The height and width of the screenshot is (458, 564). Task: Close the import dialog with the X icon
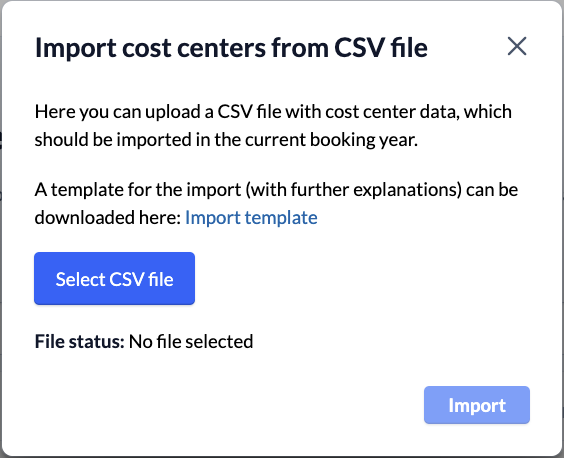point(517,46)
